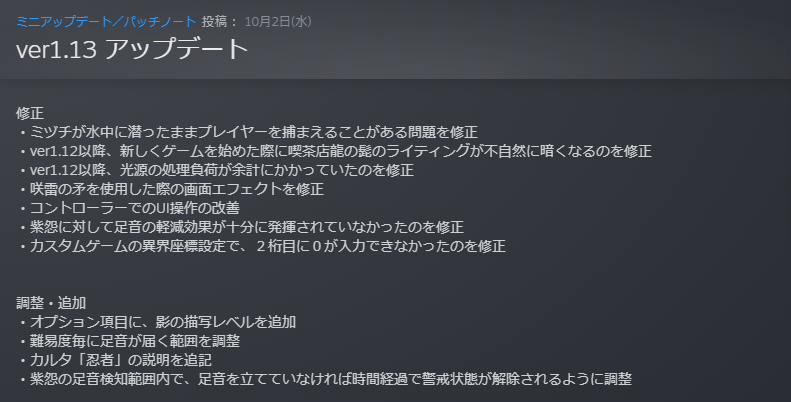Click the 投稿 label beside the date
Screen dimensions: 791x402
point(220,21)
